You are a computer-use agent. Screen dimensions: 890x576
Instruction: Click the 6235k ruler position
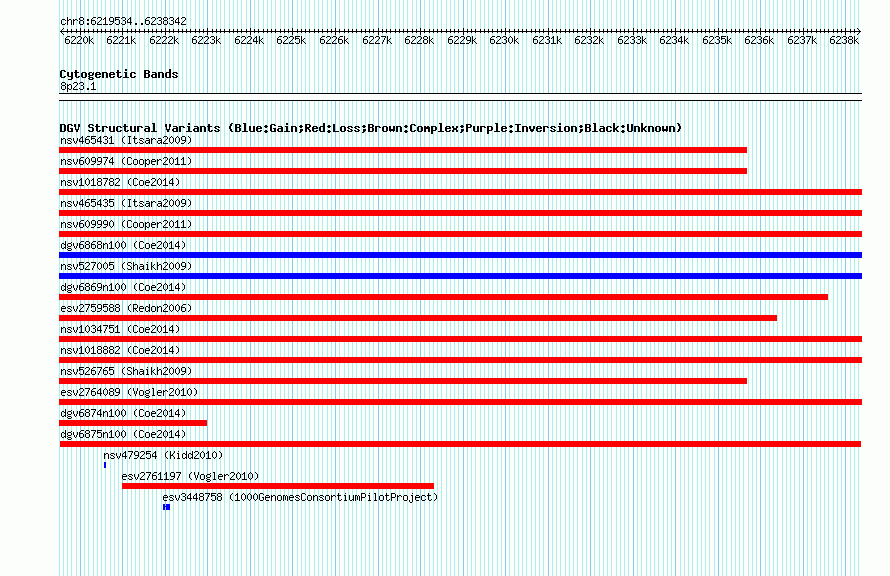click(717, 40)
